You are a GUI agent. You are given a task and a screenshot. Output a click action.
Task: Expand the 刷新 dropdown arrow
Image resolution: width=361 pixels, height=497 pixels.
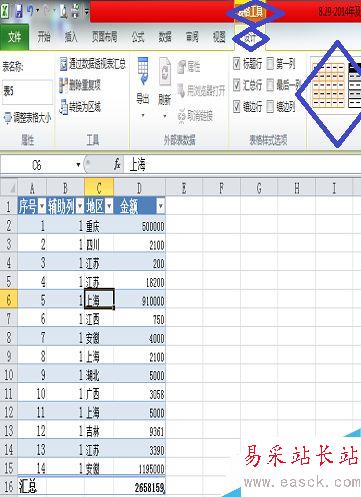[165, 116]
